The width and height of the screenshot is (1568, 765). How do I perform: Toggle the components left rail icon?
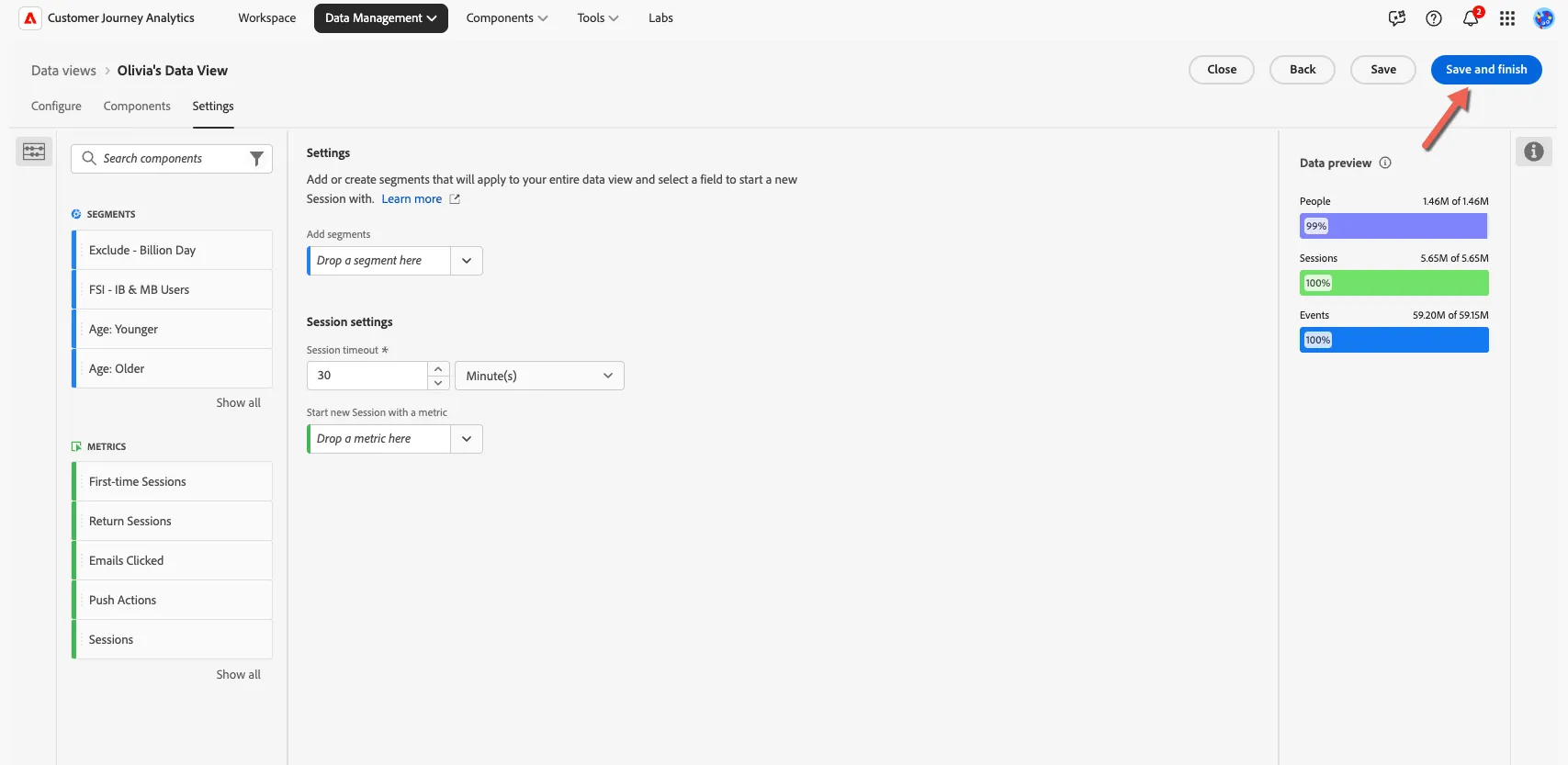pos(34,152)
